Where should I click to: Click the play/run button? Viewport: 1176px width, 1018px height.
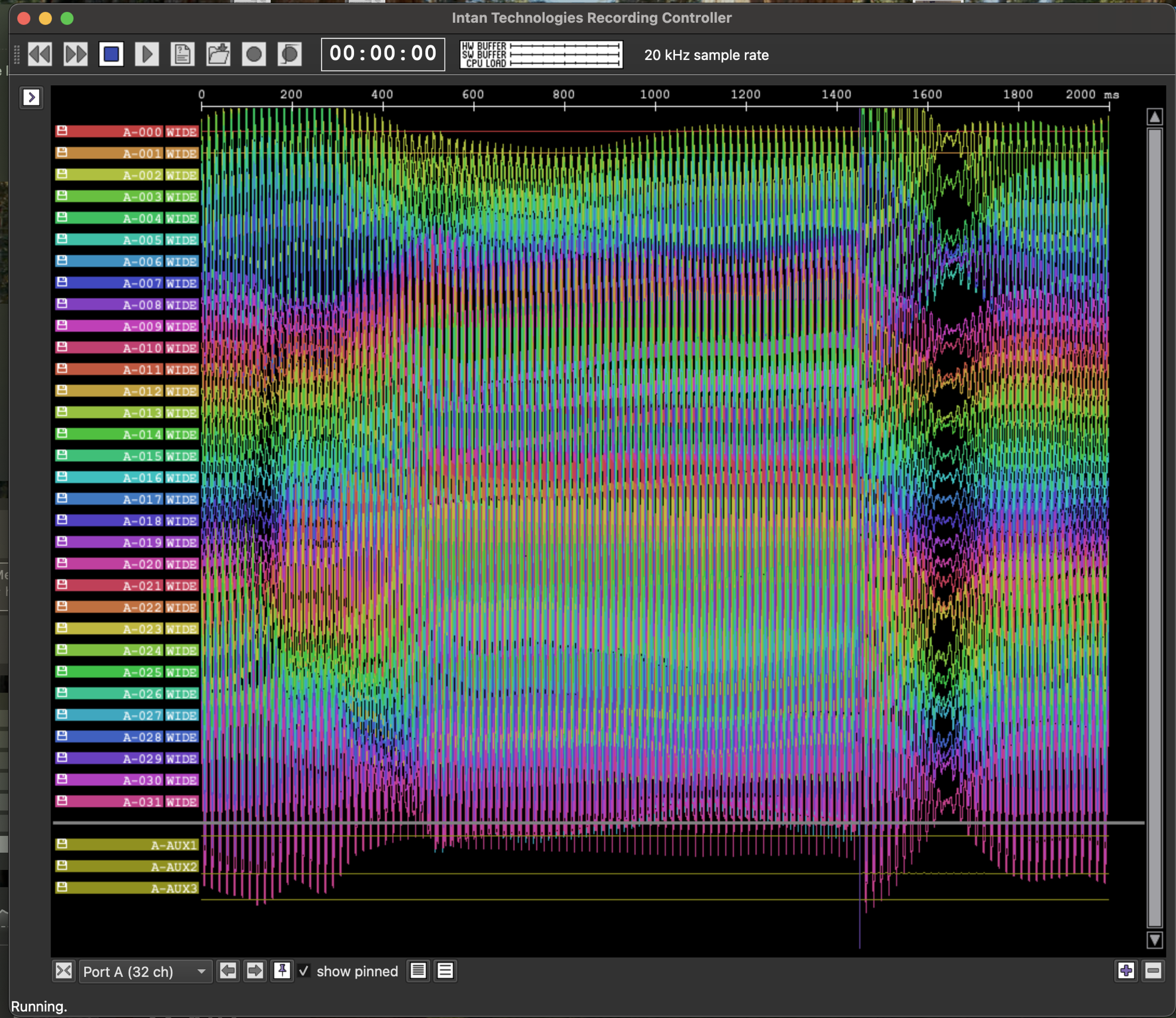click(146, 54)
